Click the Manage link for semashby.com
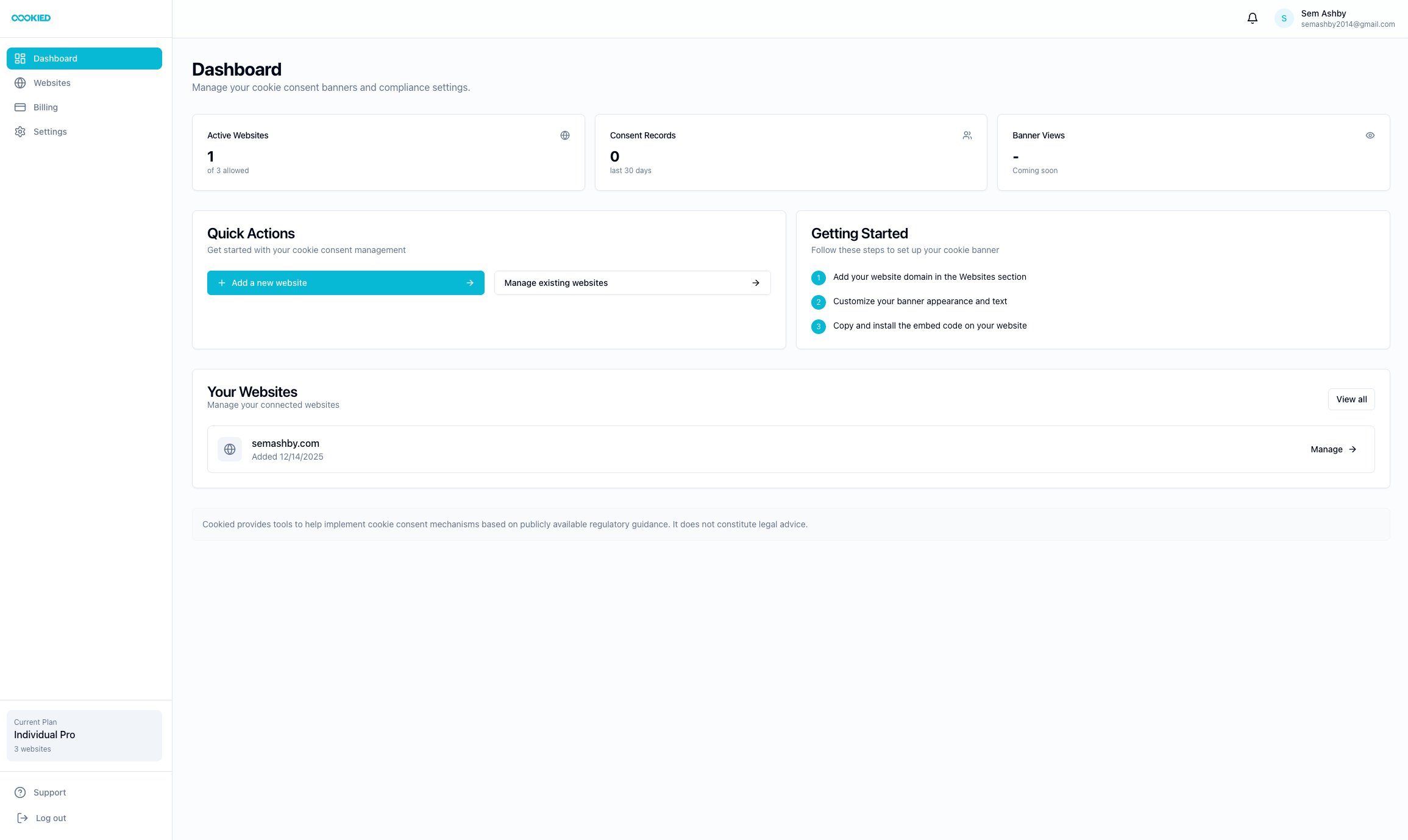 pos(1326,449)
